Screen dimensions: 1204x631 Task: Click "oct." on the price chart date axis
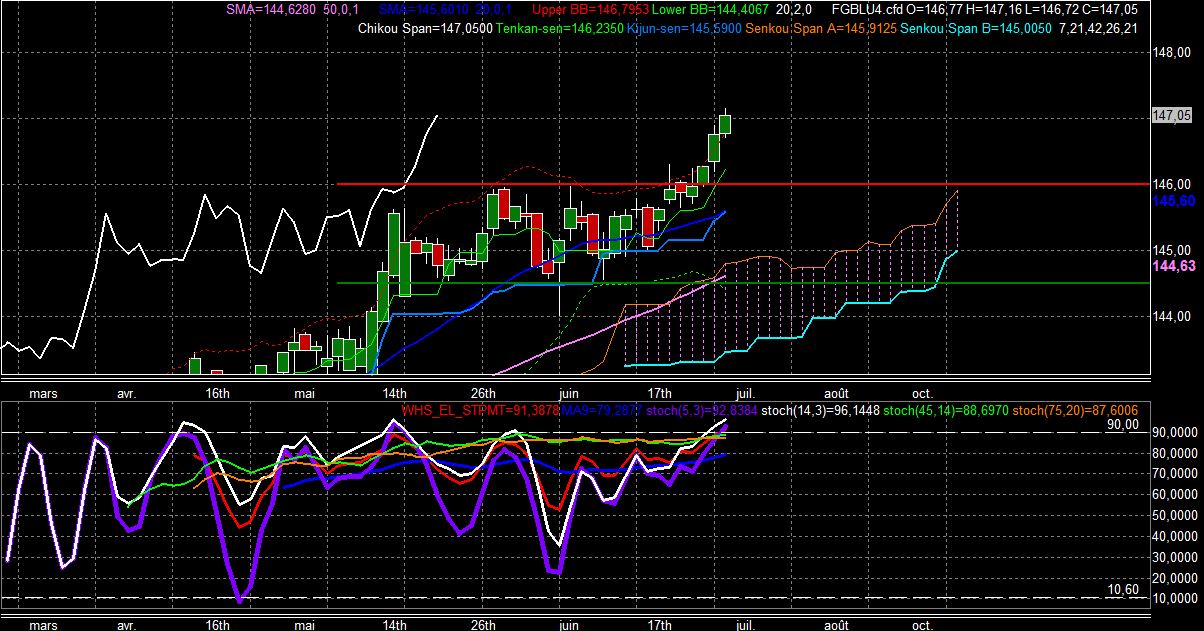923,392
